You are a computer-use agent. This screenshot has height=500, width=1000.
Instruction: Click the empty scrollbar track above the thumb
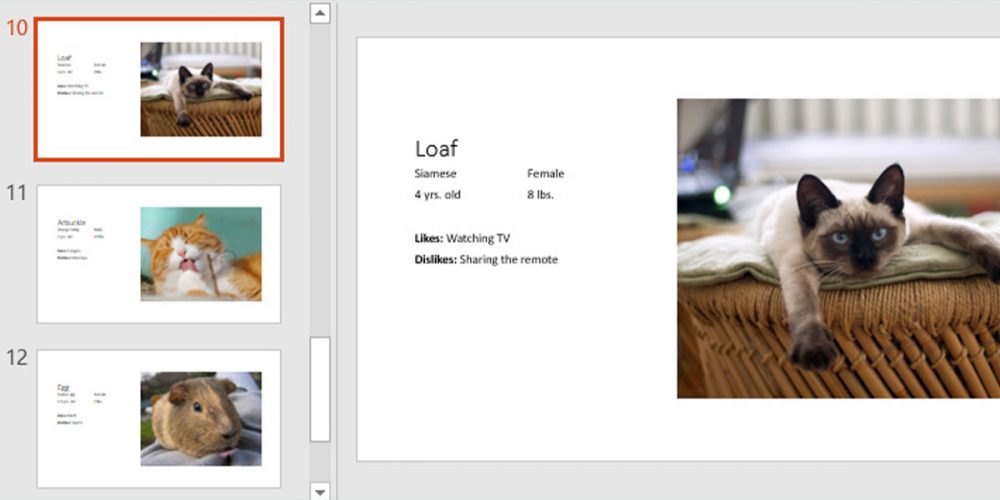[320, 180]
